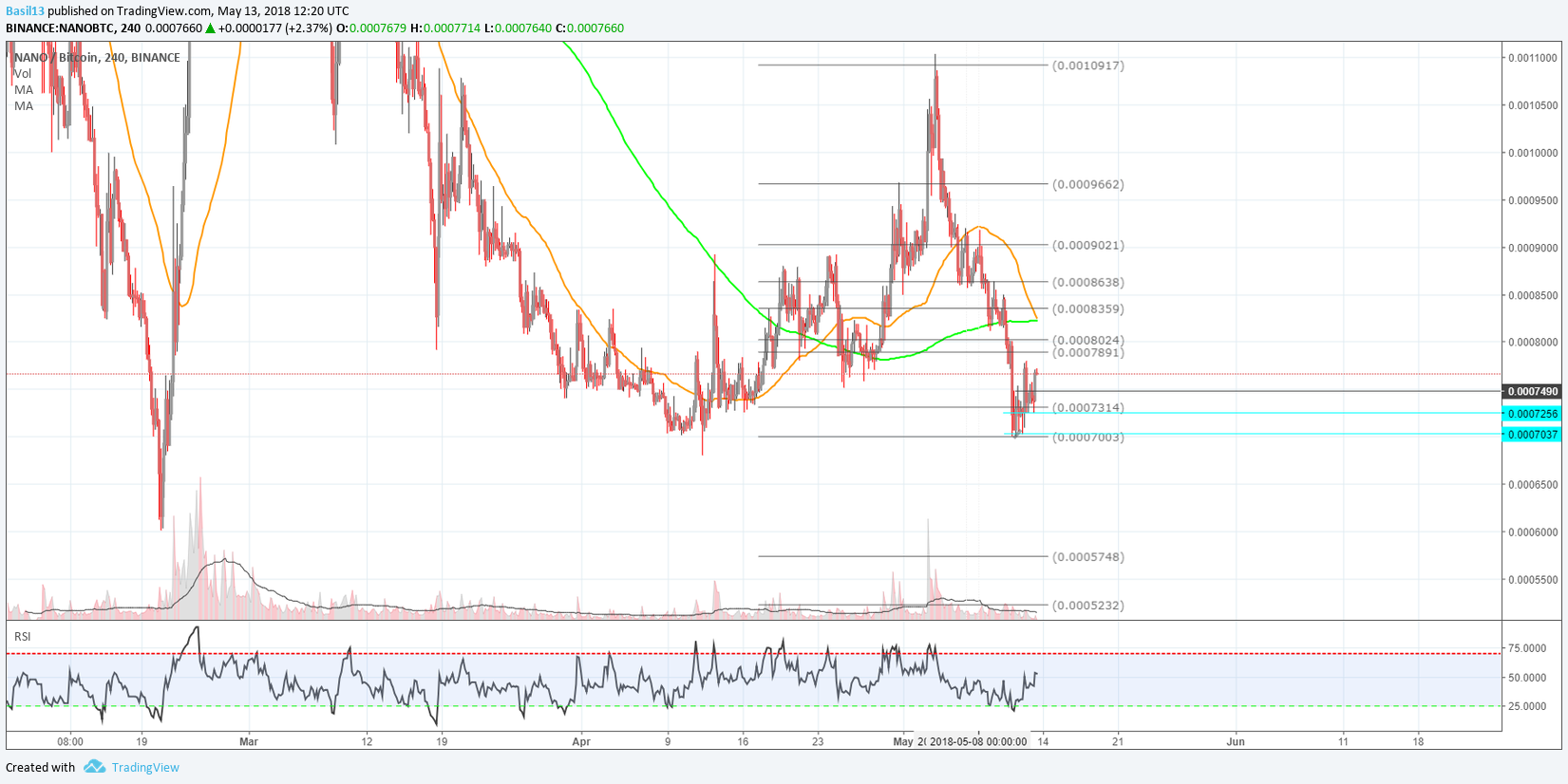Click the first MA legend label below Vol
1568x784 pixels.
pos(24,89)
